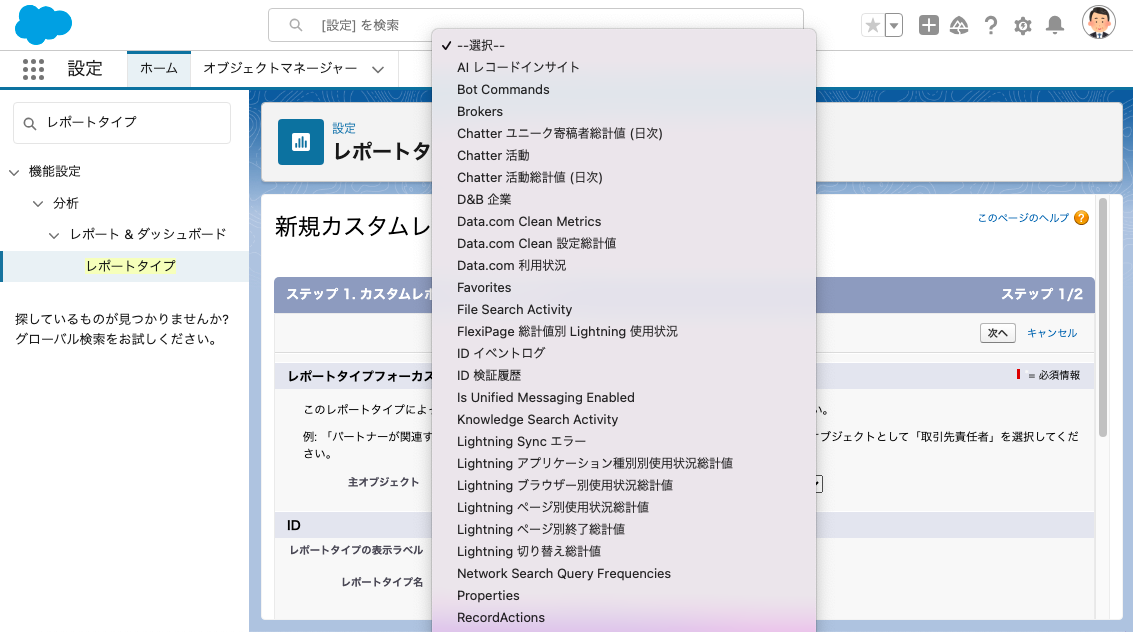Select レポートタイプ in the setup tree

click(x=130, y=266)
